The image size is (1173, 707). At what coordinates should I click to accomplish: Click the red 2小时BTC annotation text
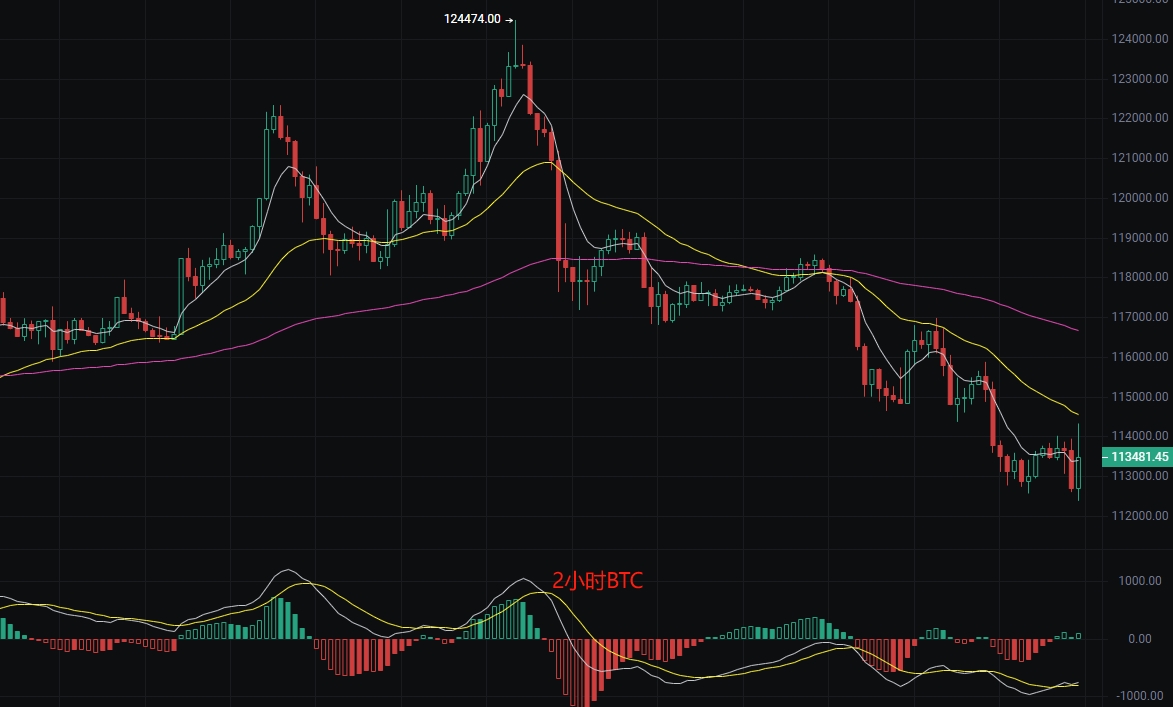point(597,581)
